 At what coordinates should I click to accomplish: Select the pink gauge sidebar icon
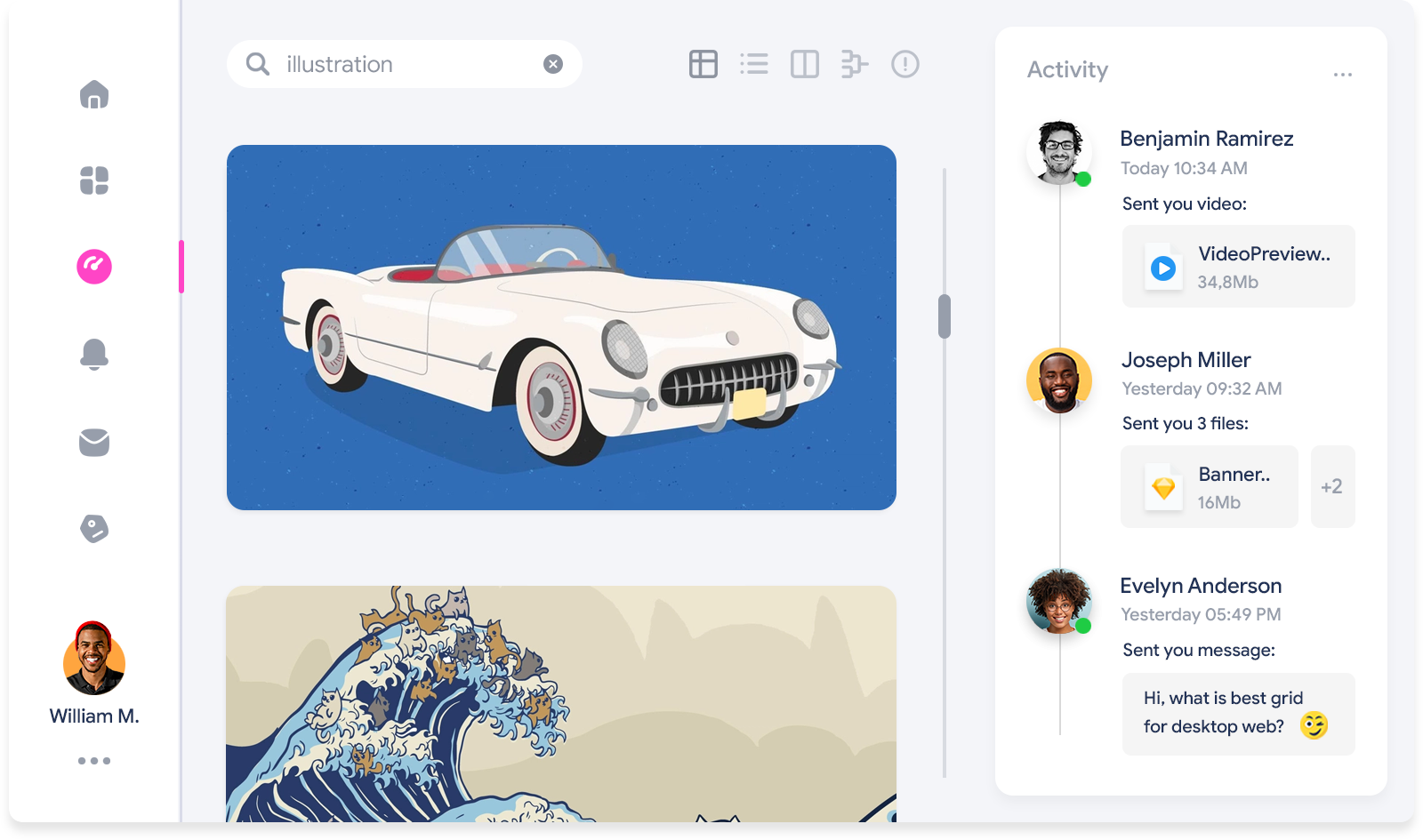pos(94,267)
